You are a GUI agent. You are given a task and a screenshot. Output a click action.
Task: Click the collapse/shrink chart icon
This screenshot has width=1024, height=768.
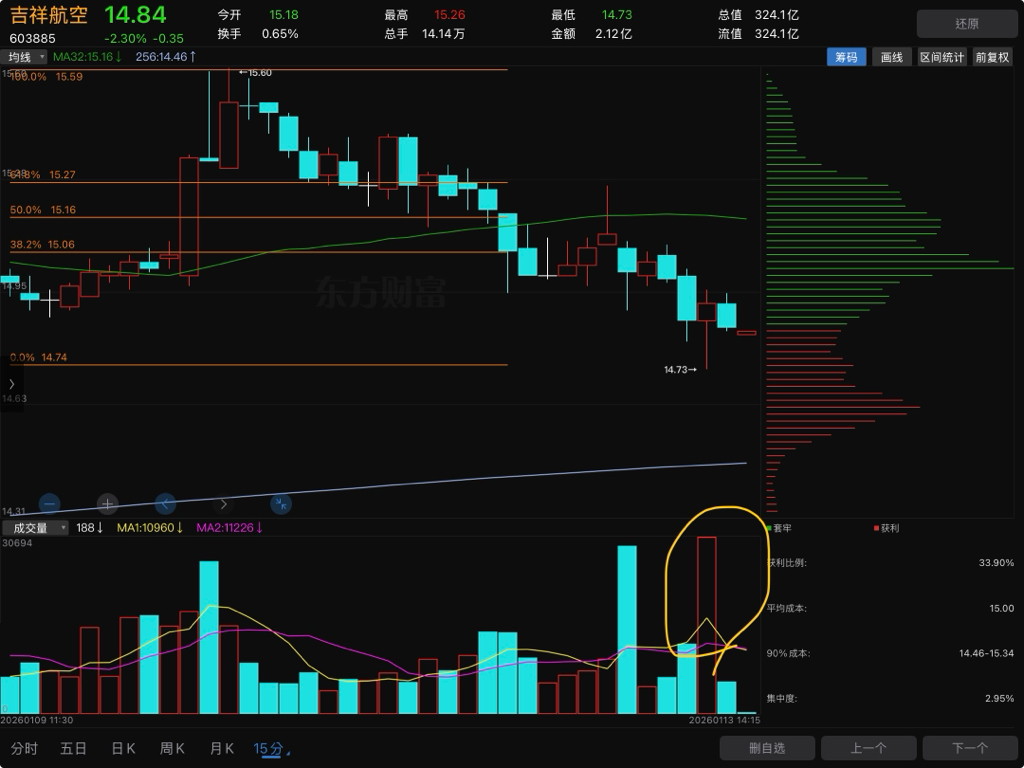[x=281, y=504]
